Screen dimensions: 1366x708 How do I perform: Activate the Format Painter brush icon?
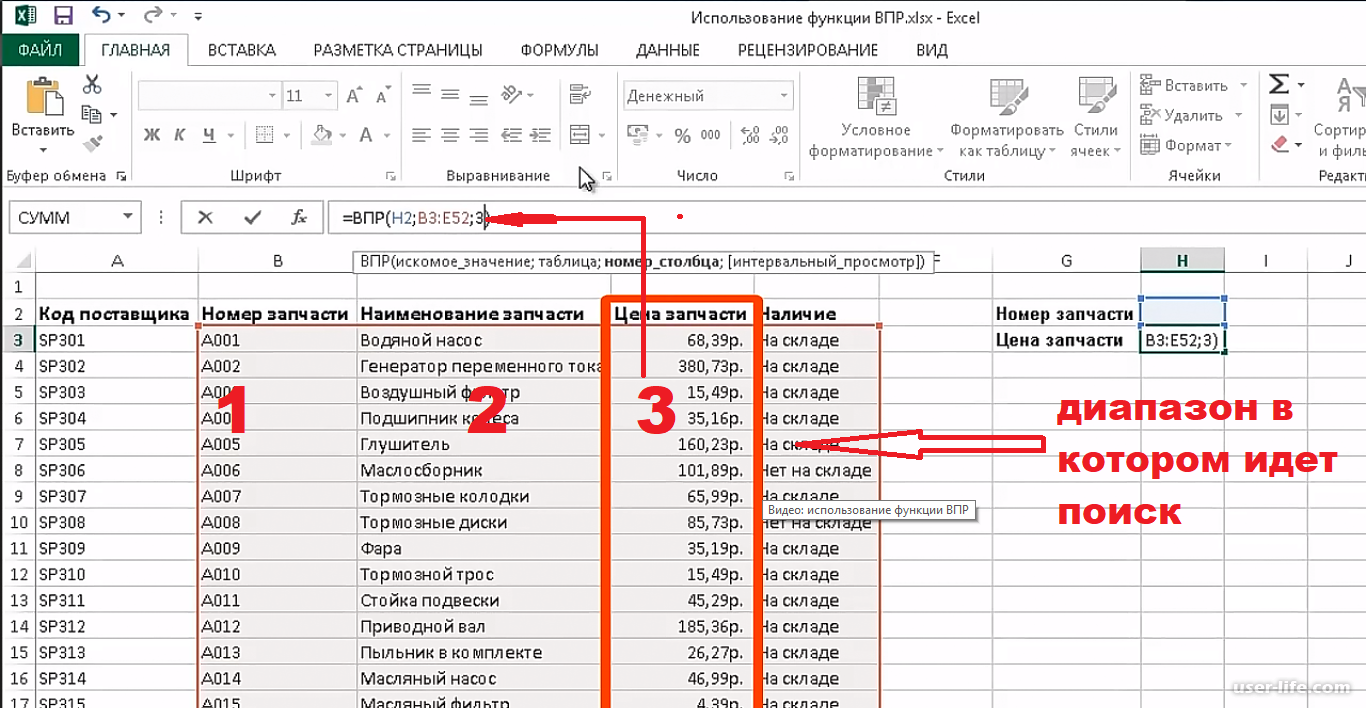(x=92, y=145)
